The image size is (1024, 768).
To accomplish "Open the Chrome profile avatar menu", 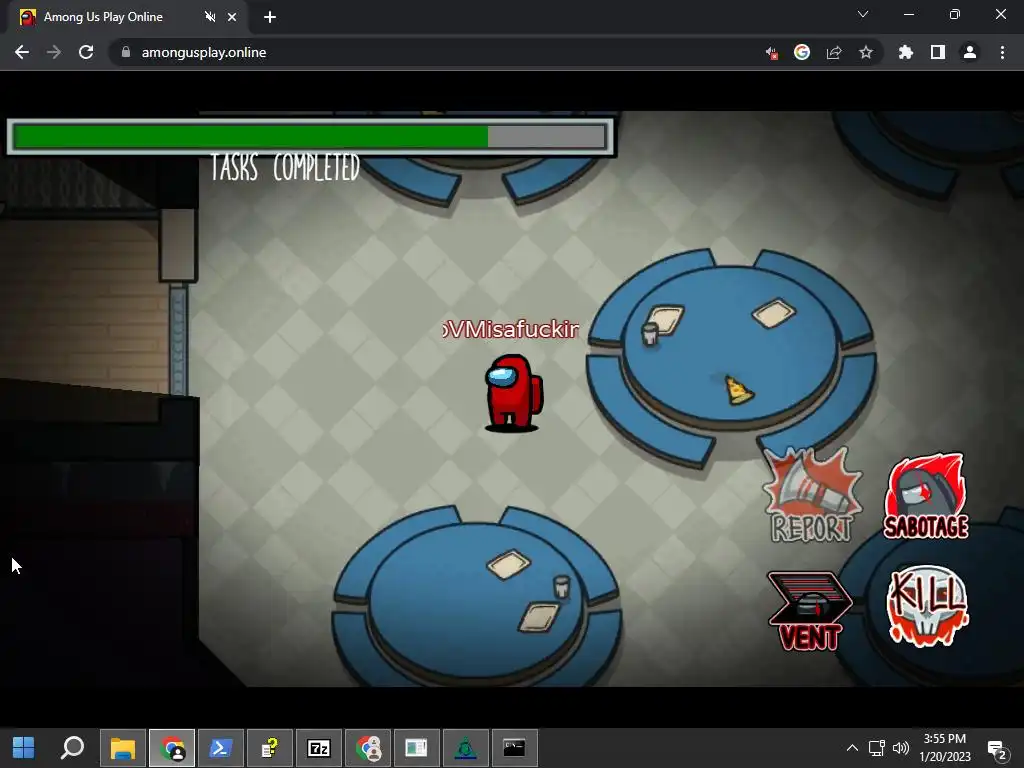I will point(970,52).
